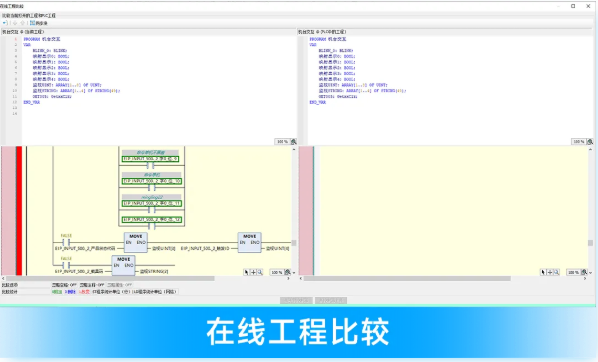Image resolution: width=598 pixels, height=362 pixels.
Task: Select the pan cross tool in the left ladder pane
Action: (253, 272)
